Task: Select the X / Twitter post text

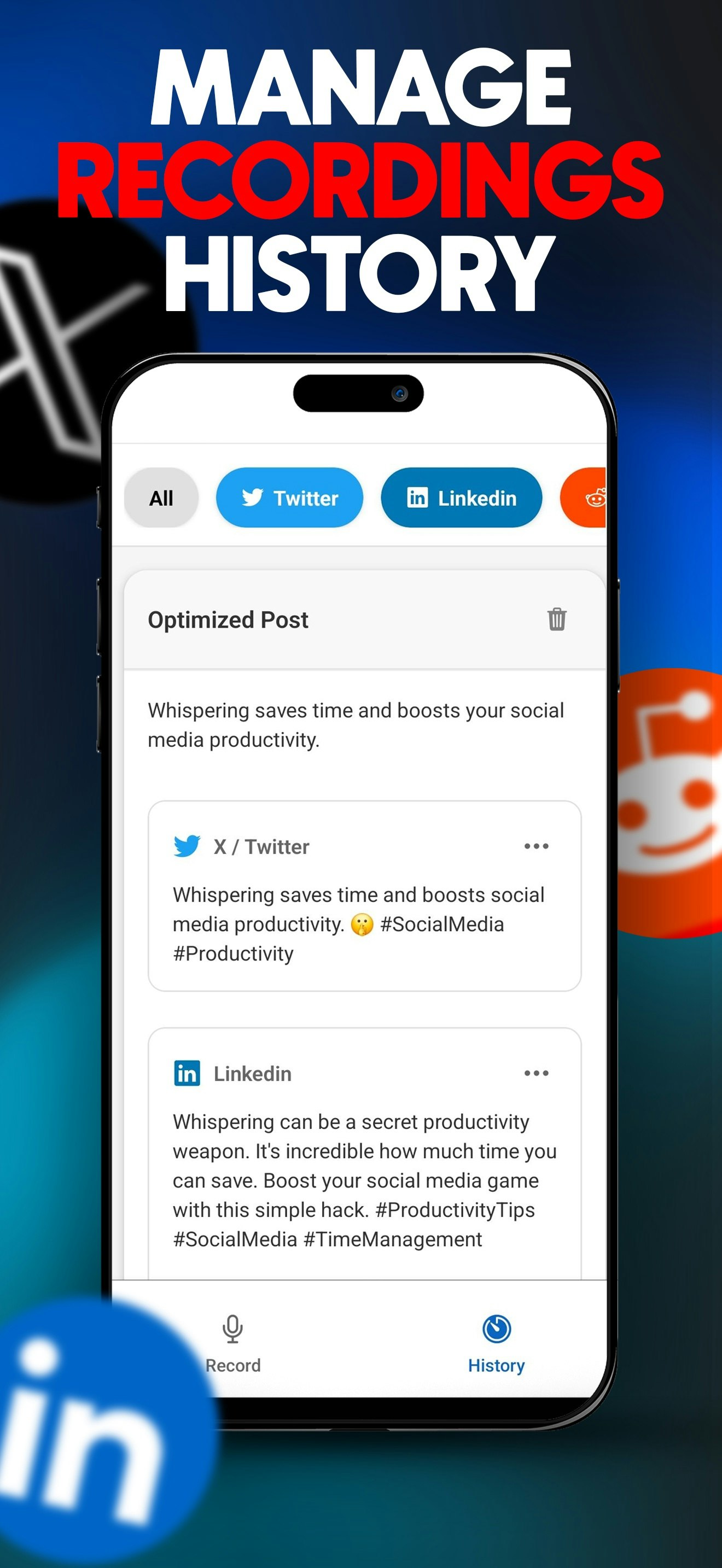Action: (x=359, y=924)
